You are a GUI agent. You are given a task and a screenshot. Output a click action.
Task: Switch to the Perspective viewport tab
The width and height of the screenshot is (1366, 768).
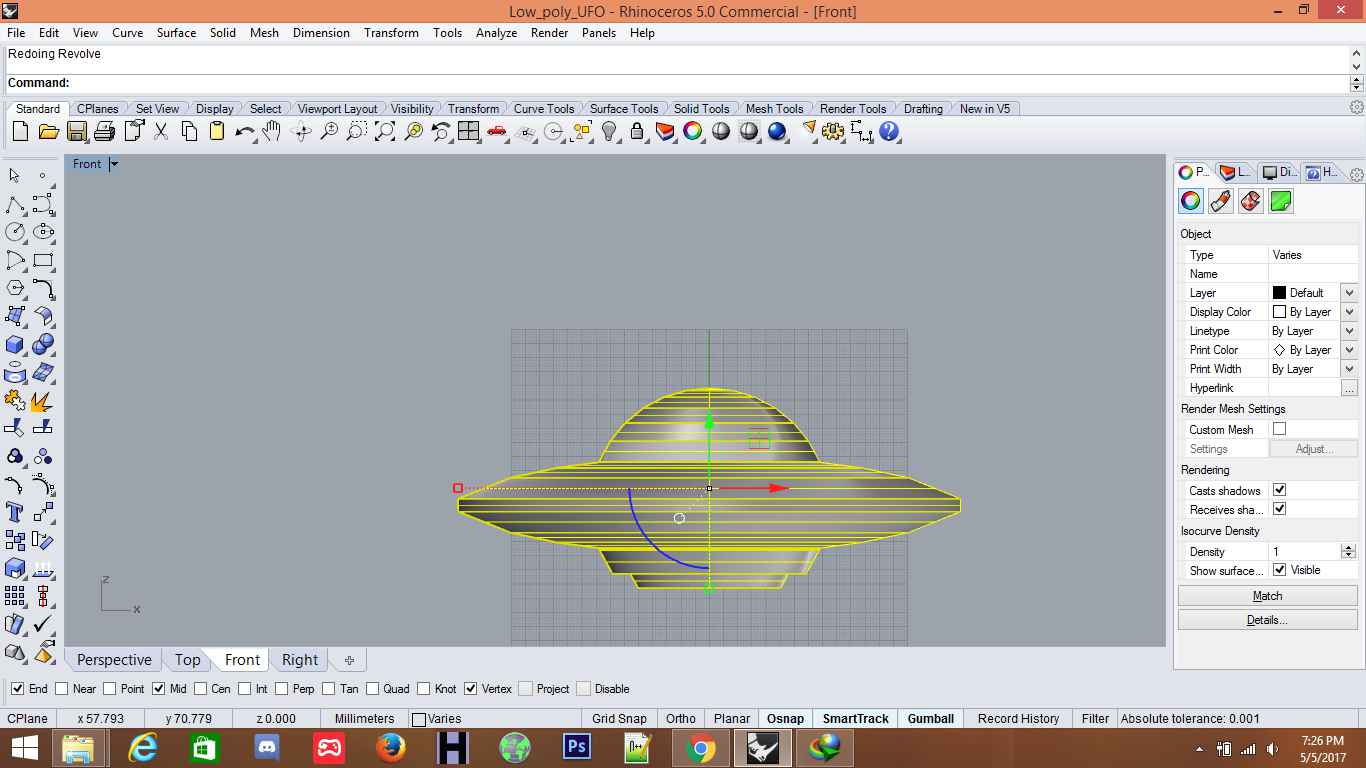click(114, 660)
